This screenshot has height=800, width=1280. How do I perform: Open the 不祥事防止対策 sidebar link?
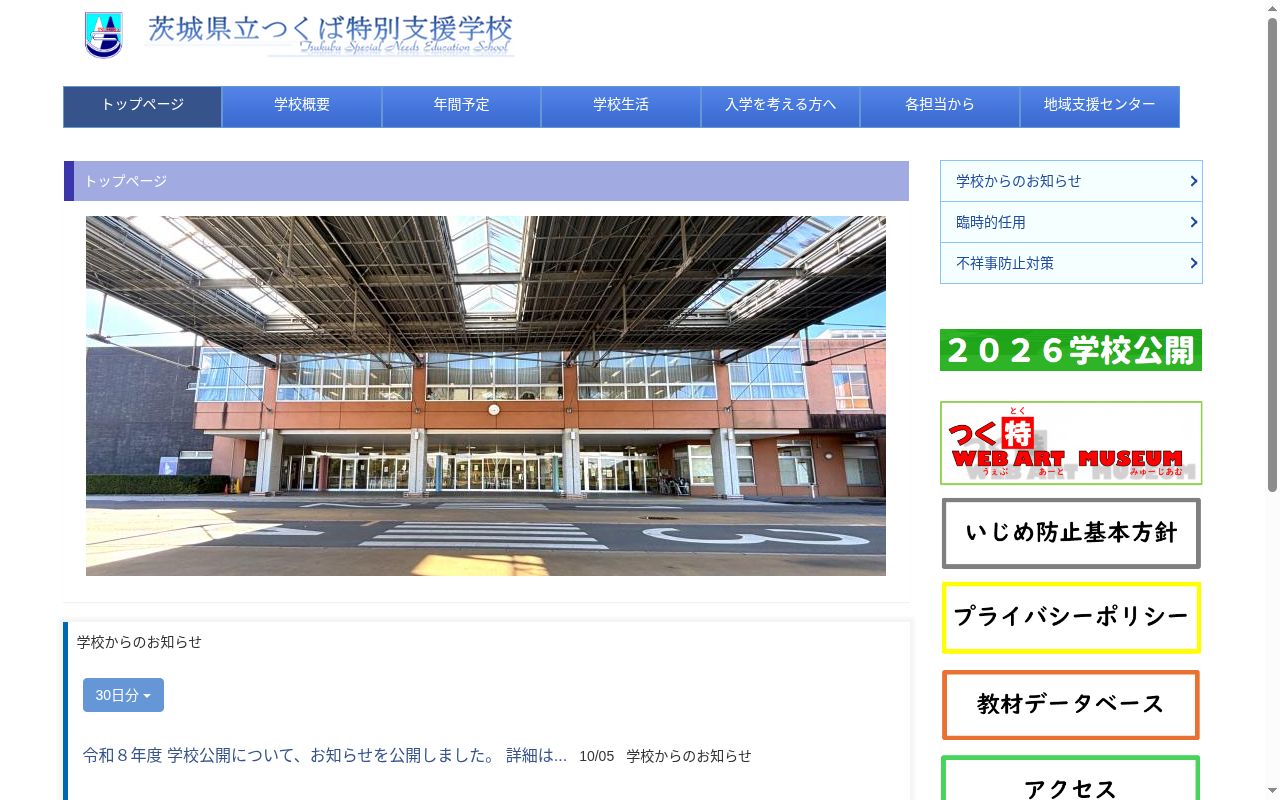point(1071,263)
